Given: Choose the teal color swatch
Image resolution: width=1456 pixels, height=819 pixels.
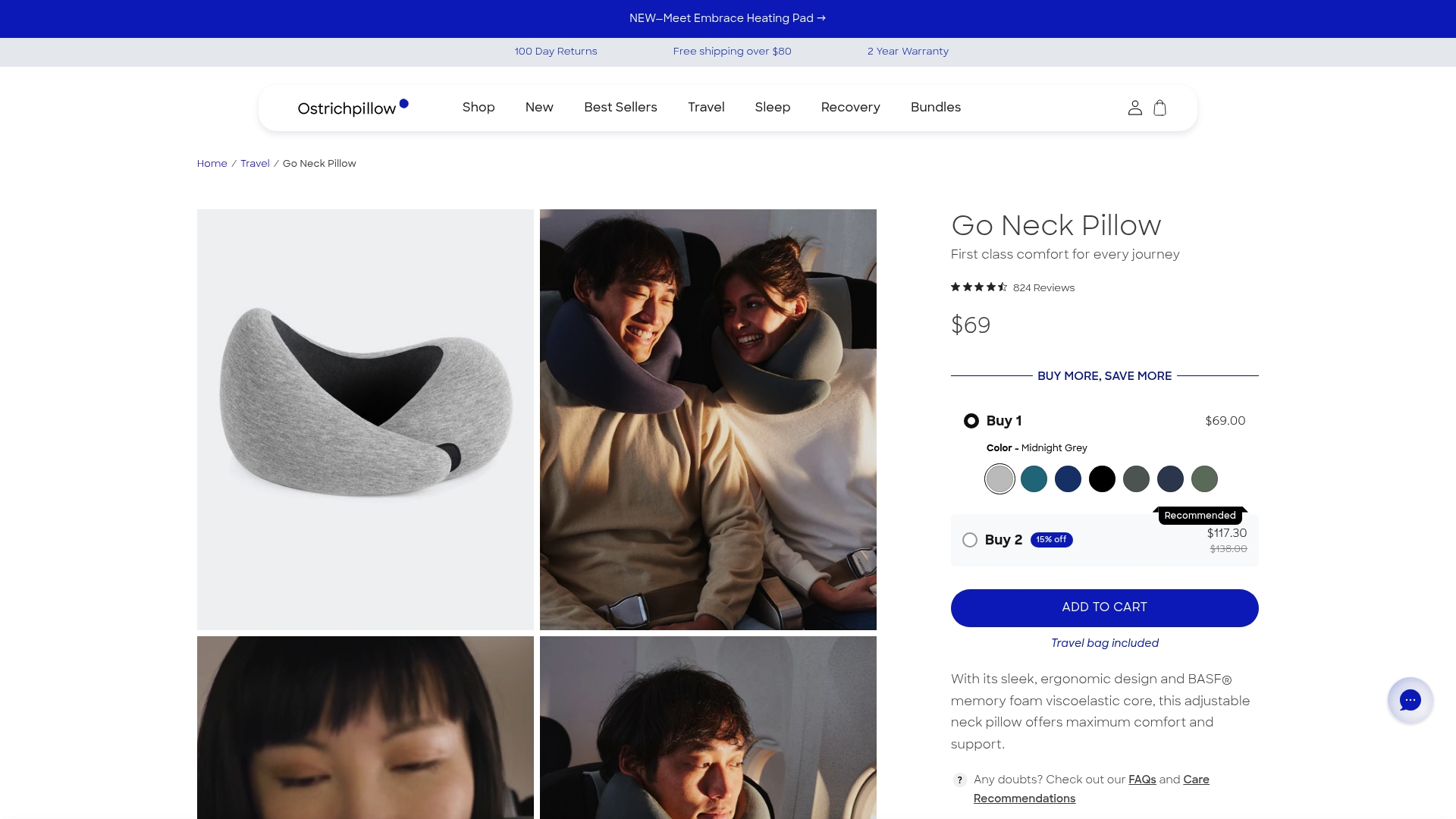Looking at the screenshot, I should click(1034, 479).
